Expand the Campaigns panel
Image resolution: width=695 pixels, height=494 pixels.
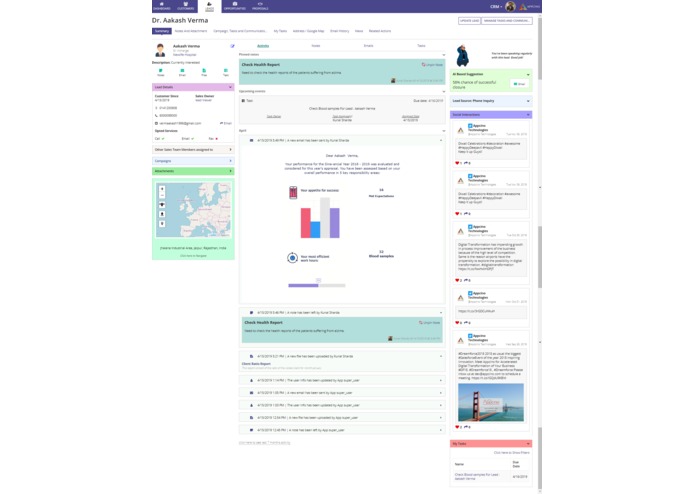[x=230, y=161]
